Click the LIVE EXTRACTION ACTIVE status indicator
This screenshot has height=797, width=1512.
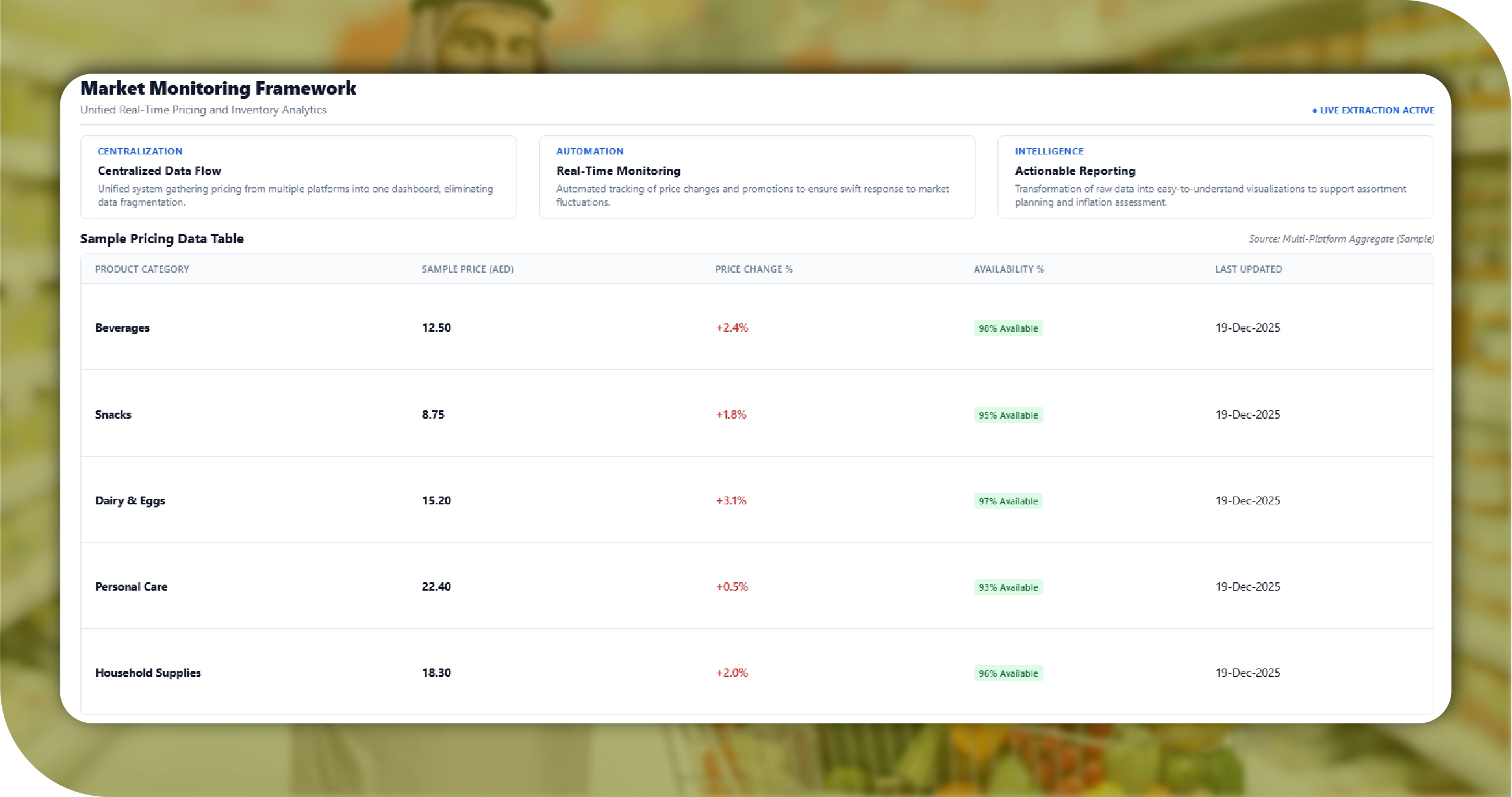1374,110
